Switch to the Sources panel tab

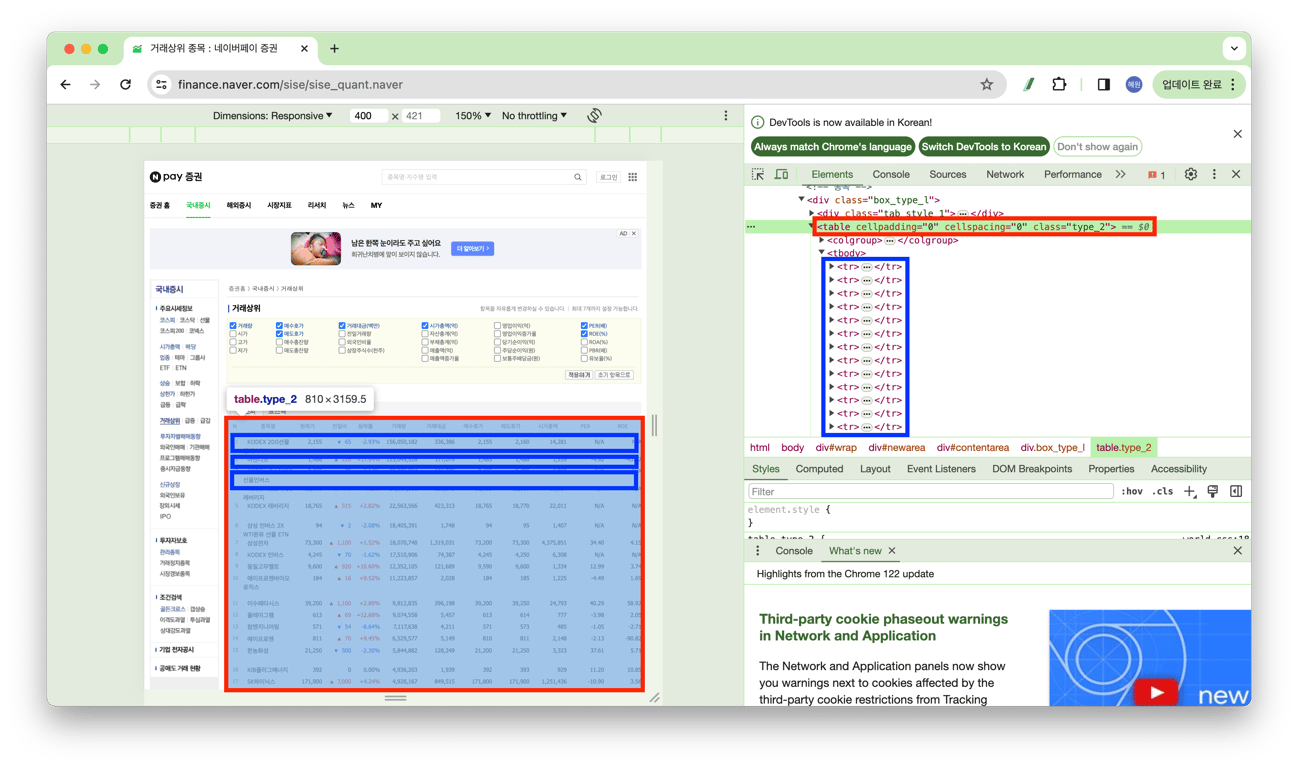click(x=948, y=175)
